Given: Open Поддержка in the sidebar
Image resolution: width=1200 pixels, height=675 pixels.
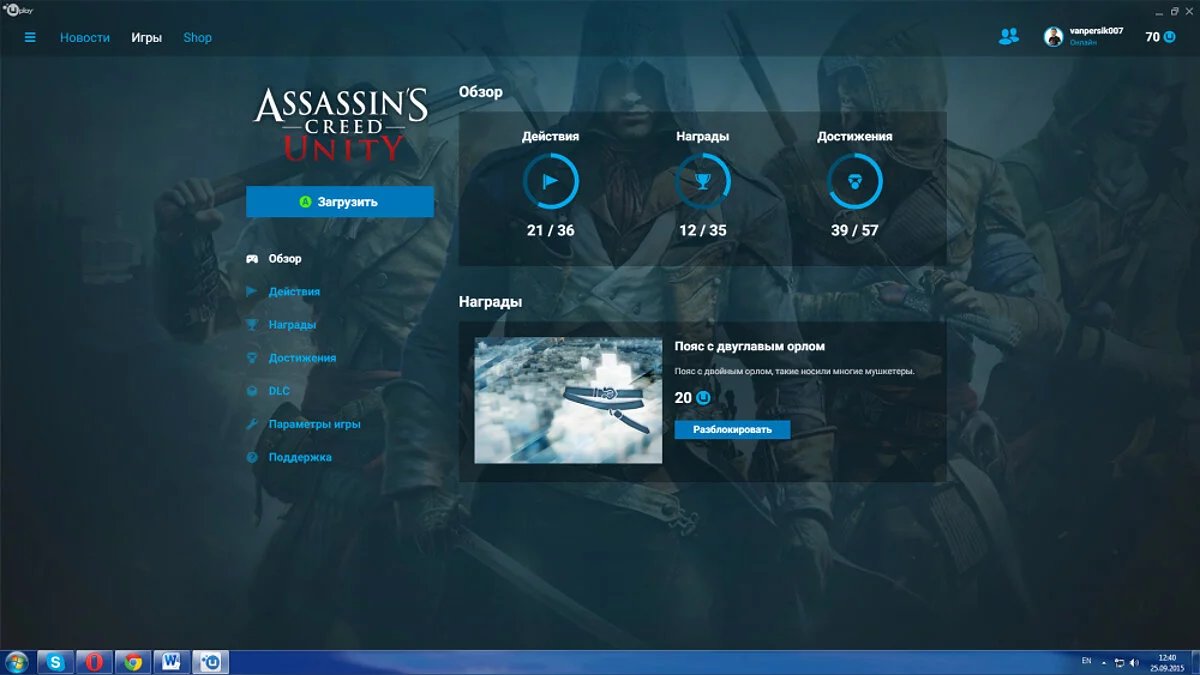Looking at the screenshot, I should coord(300,457).
